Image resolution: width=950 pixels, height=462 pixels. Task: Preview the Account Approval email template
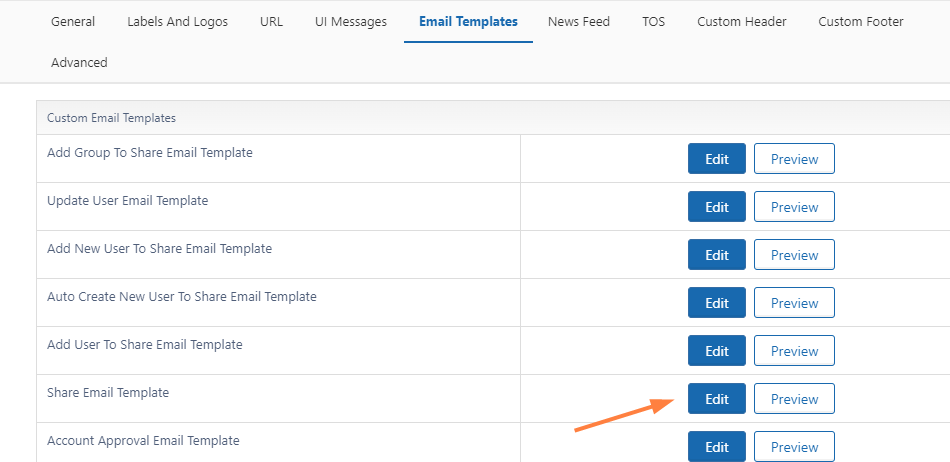[794, 446]
